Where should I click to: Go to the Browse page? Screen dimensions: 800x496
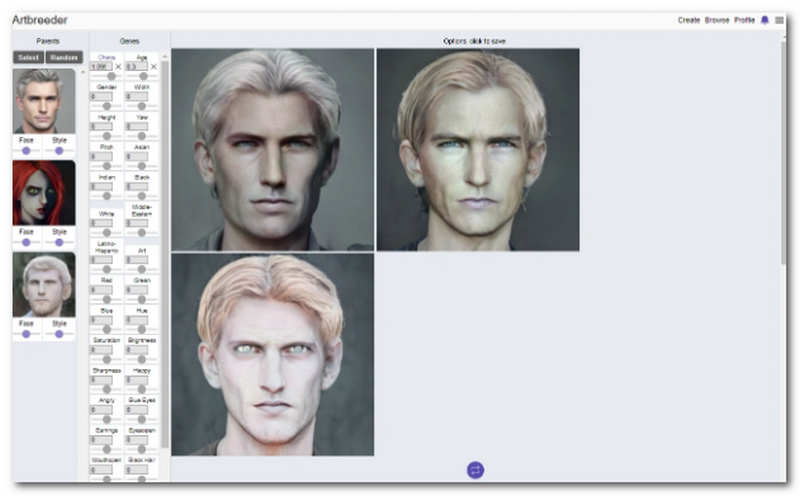717,20
